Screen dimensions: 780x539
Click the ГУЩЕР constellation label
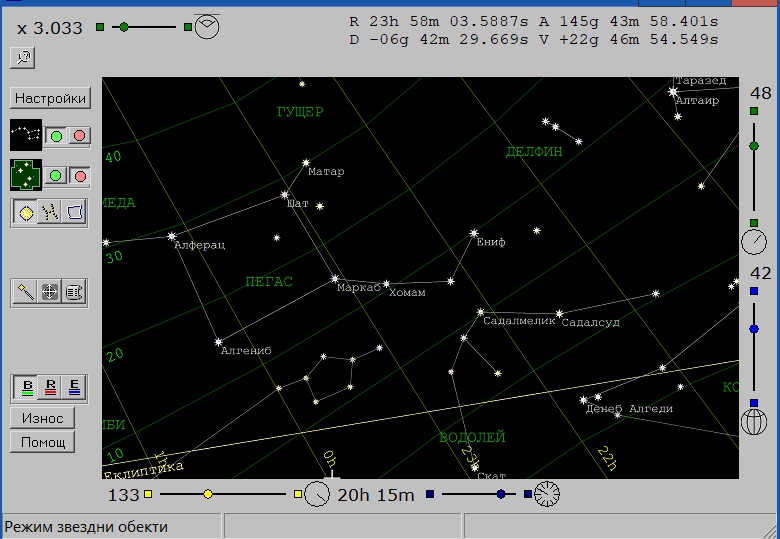click(299, 112)
